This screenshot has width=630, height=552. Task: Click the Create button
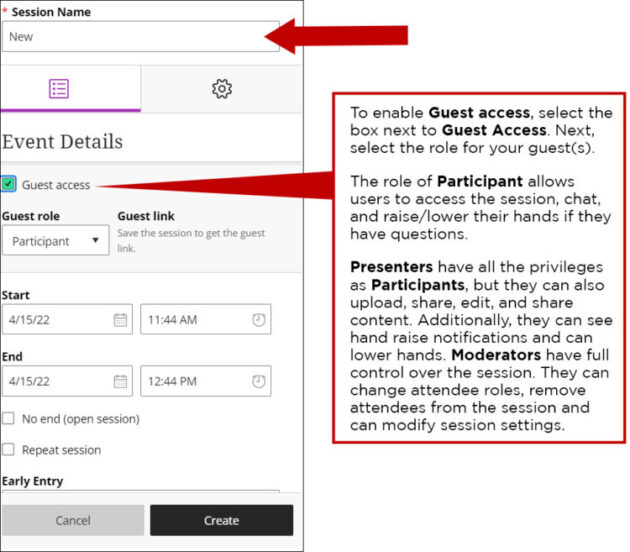click(221, 520)
